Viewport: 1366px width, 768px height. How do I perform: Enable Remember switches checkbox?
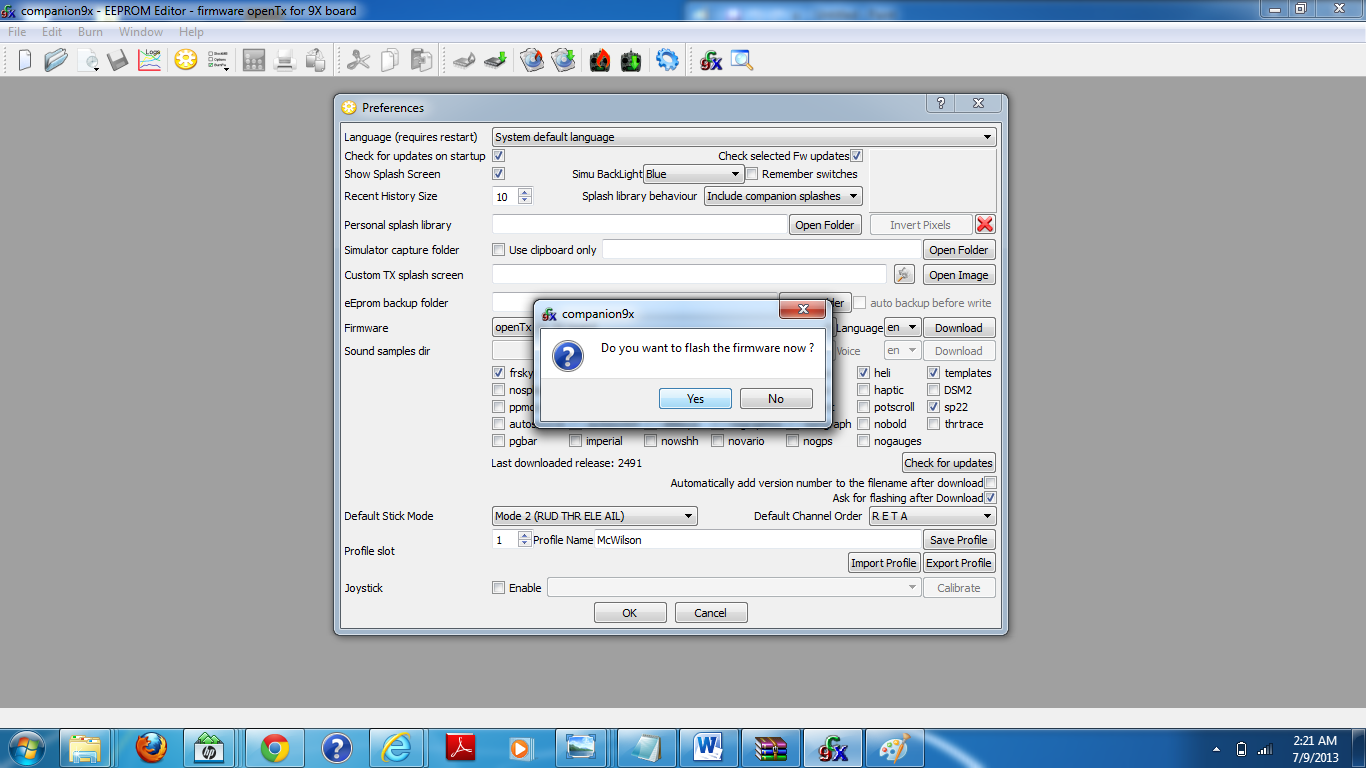coord(752,174)
